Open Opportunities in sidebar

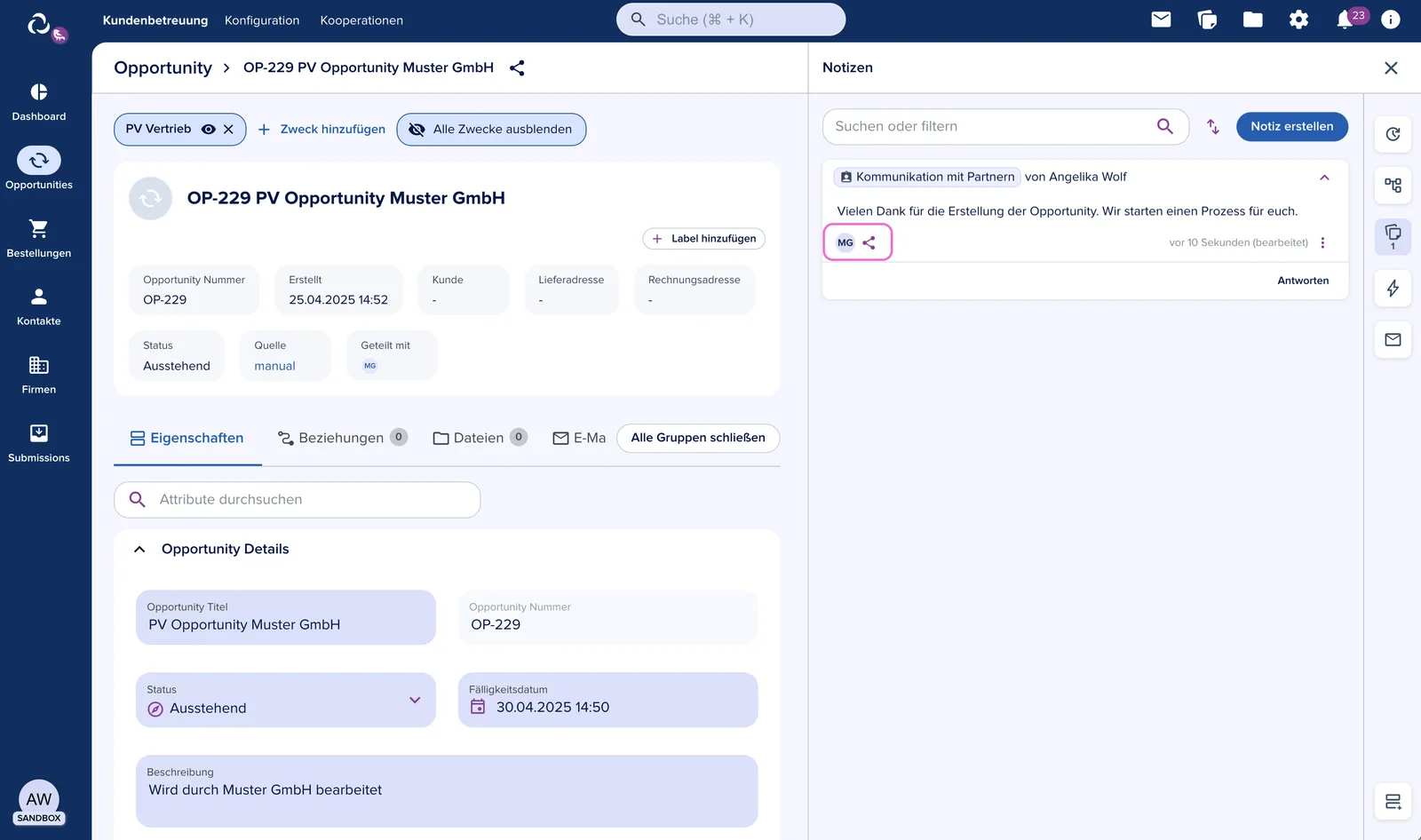tap(39, 169)
